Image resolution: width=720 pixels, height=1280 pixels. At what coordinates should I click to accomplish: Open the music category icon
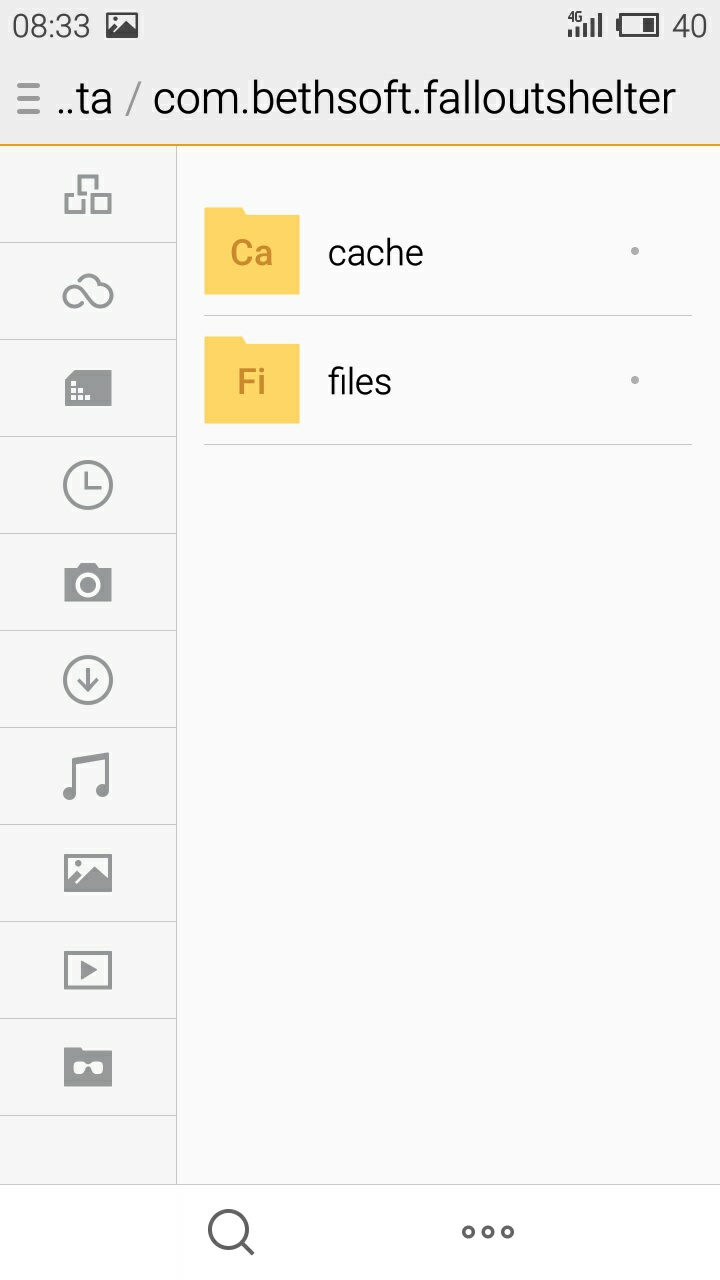point(88,776)
